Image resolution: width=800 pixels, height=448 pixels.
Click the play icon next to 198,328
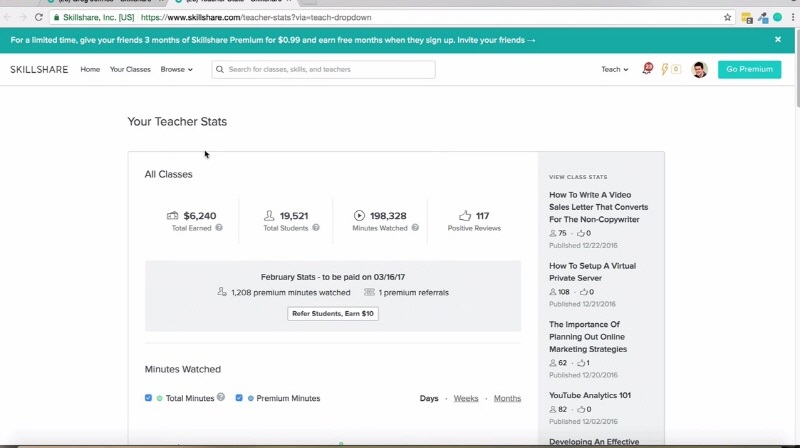point(359,215)
